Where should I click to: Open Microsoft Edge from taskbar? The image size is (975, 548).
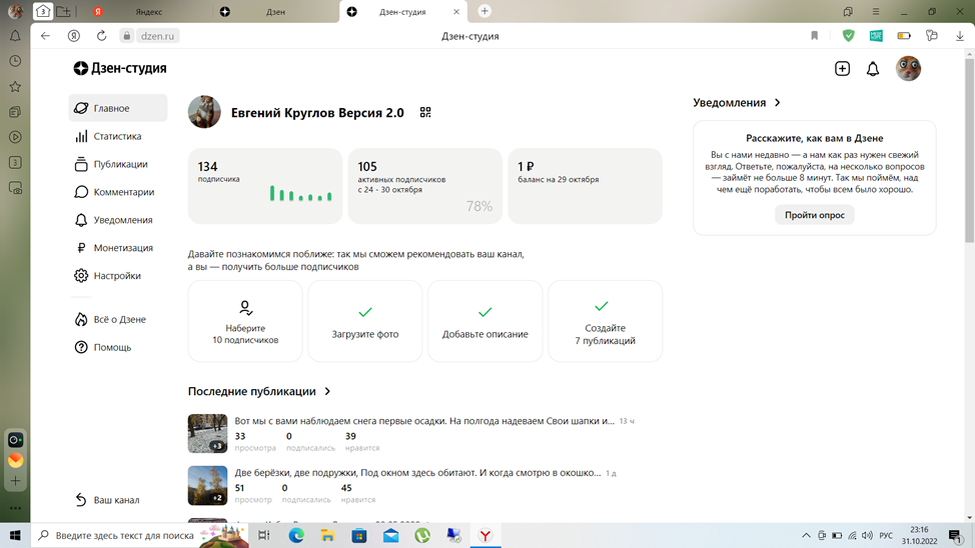point(296,536)
